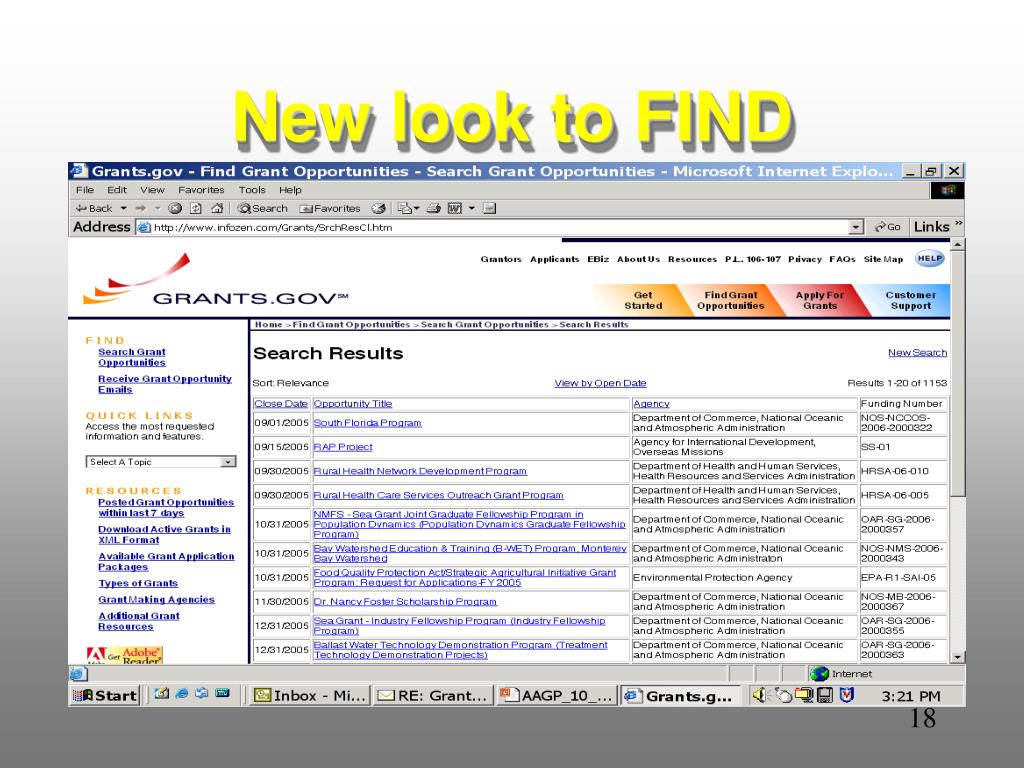Open the View menu
Image resolution: width=1024 pixels, height=768 pixels.
[x=152, y=190]
